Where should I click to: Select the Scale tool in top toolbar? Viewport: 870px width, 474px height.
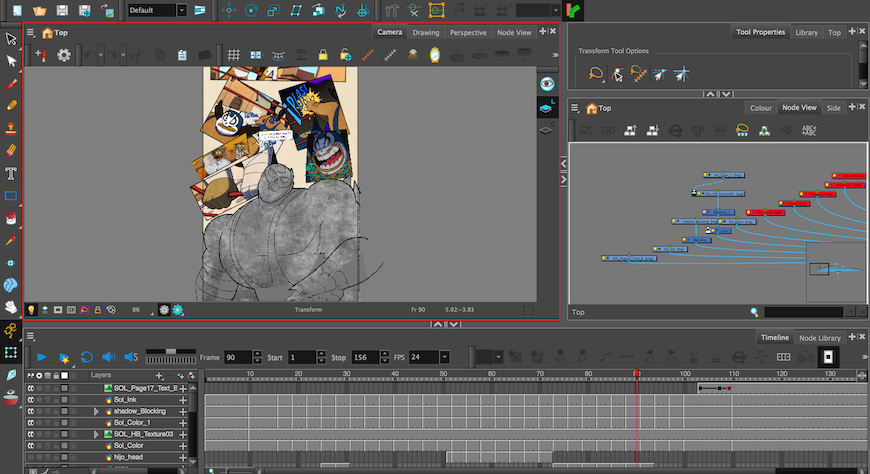[x=274, y=10]
